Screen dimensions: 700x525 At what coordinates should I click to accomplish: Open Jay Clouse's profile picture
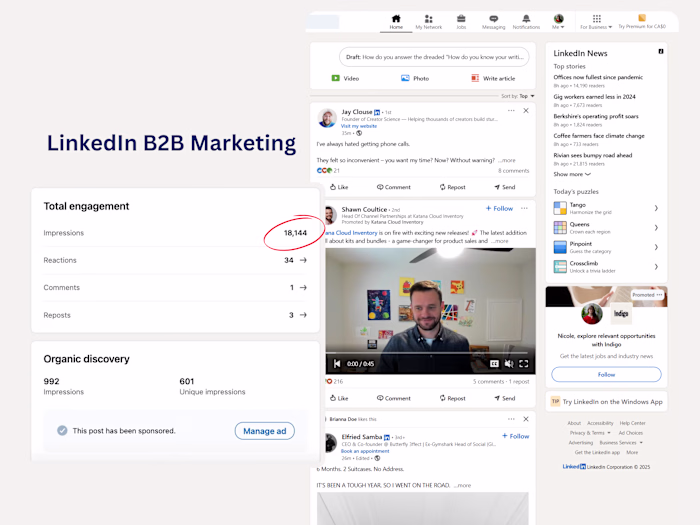point(327,118)
